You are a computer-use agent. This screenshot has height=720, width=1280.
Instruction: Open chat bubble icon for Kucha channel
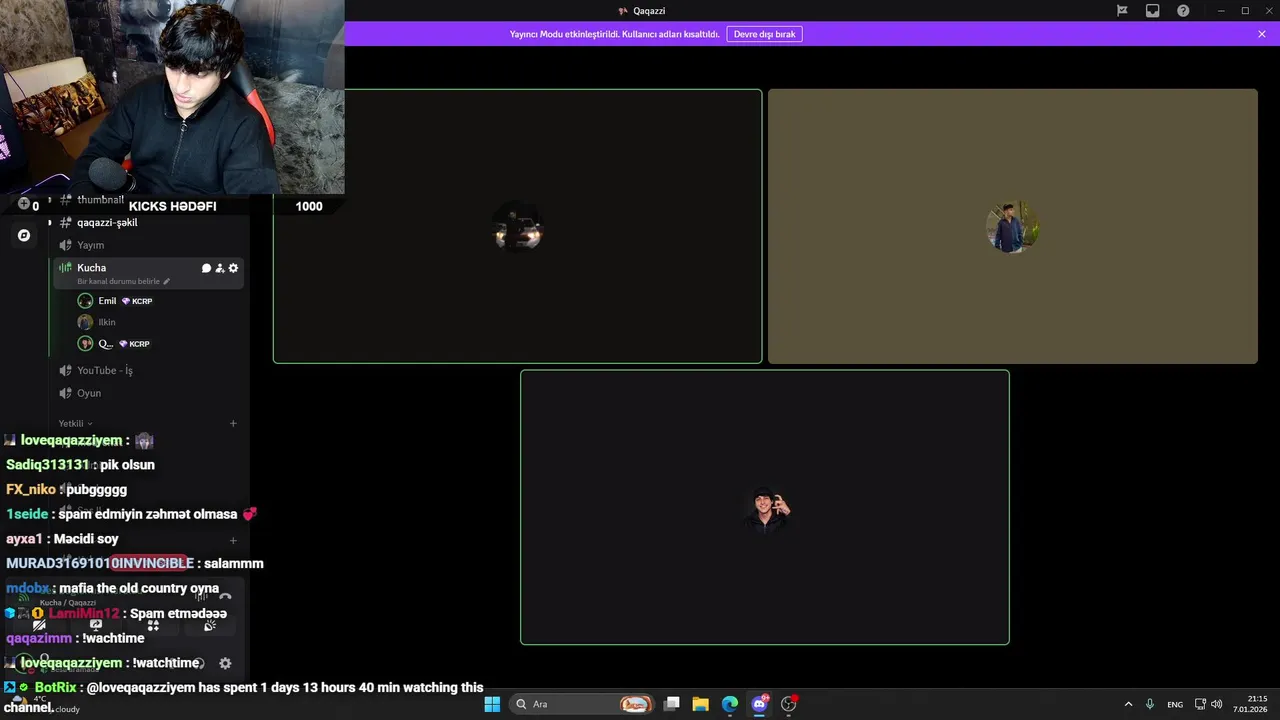pos(206,268)
